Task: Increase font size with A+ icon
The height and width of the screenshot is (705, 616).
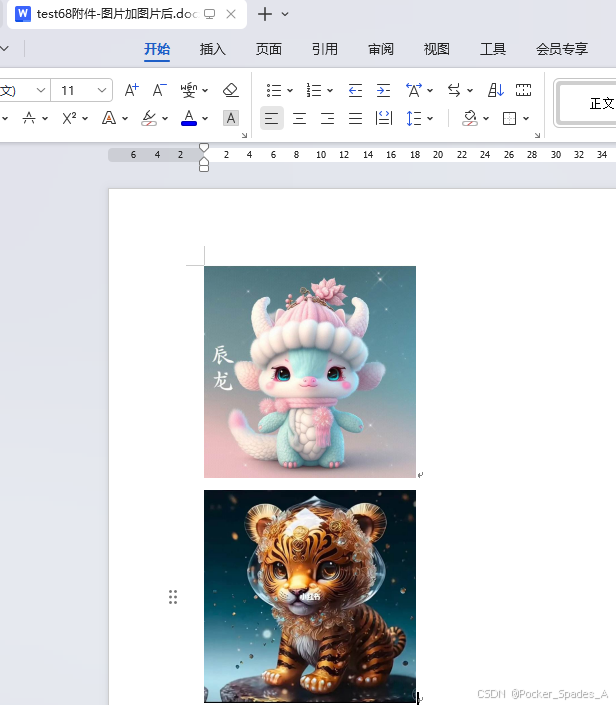Action: click(x=131, y=90)
